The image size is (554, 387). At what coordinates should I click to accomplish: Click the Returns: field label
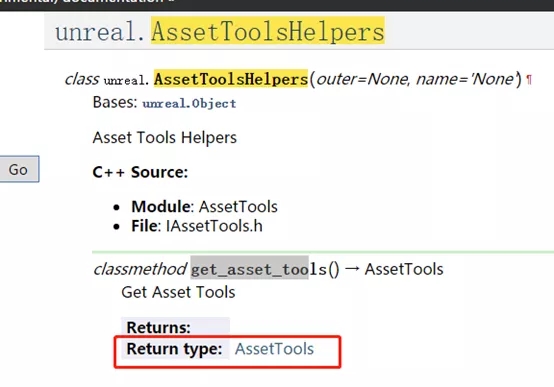pos(158,327)
